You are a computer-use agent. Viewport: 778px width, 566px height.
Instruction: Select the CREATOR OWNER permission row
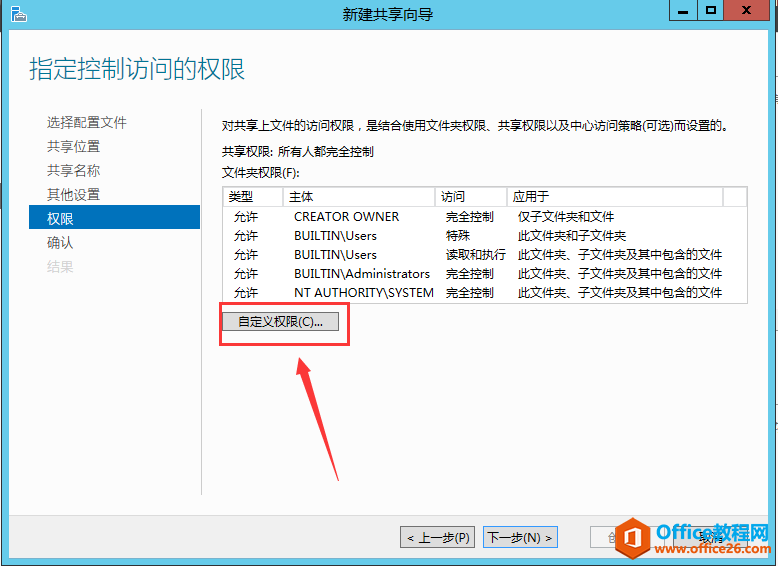point(485,217)
